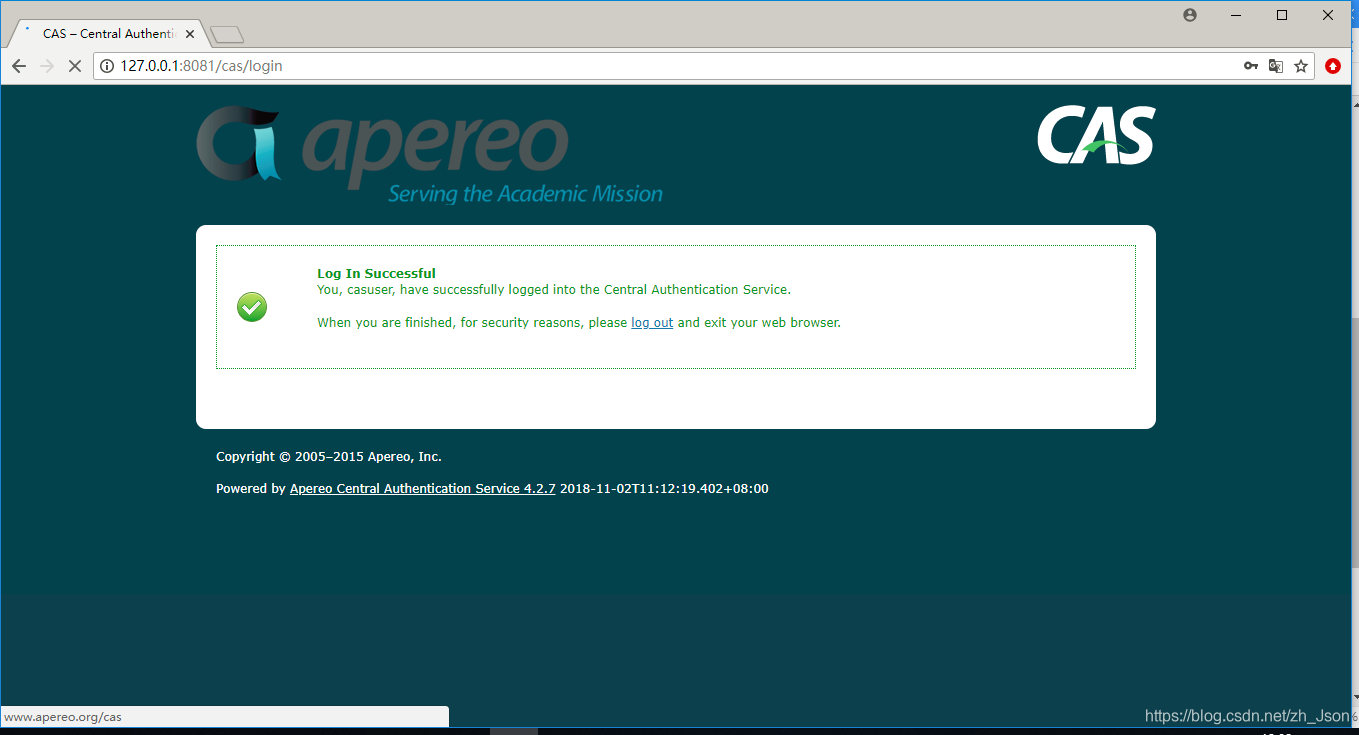Stop page loading with X button
The image size is (1359, 735).
[x=74, y=66]
